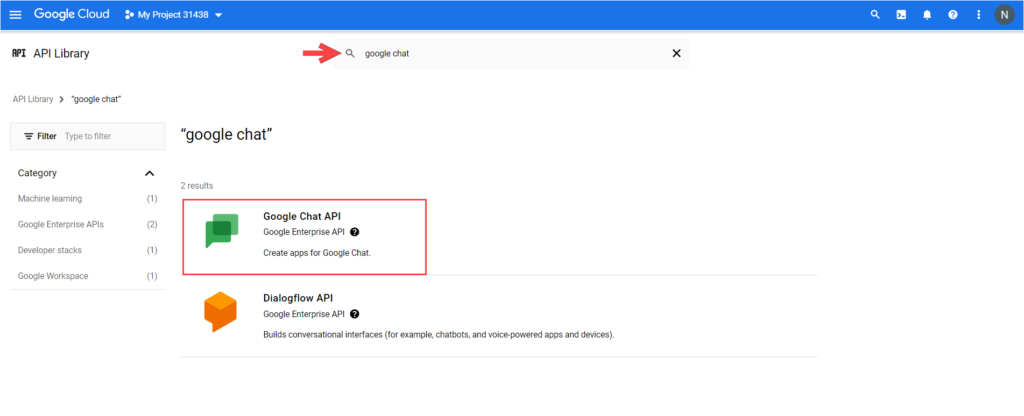1024x416 pixels.
Task: Filter by Google Enterprise APIs category
Action: pos(60,224)
